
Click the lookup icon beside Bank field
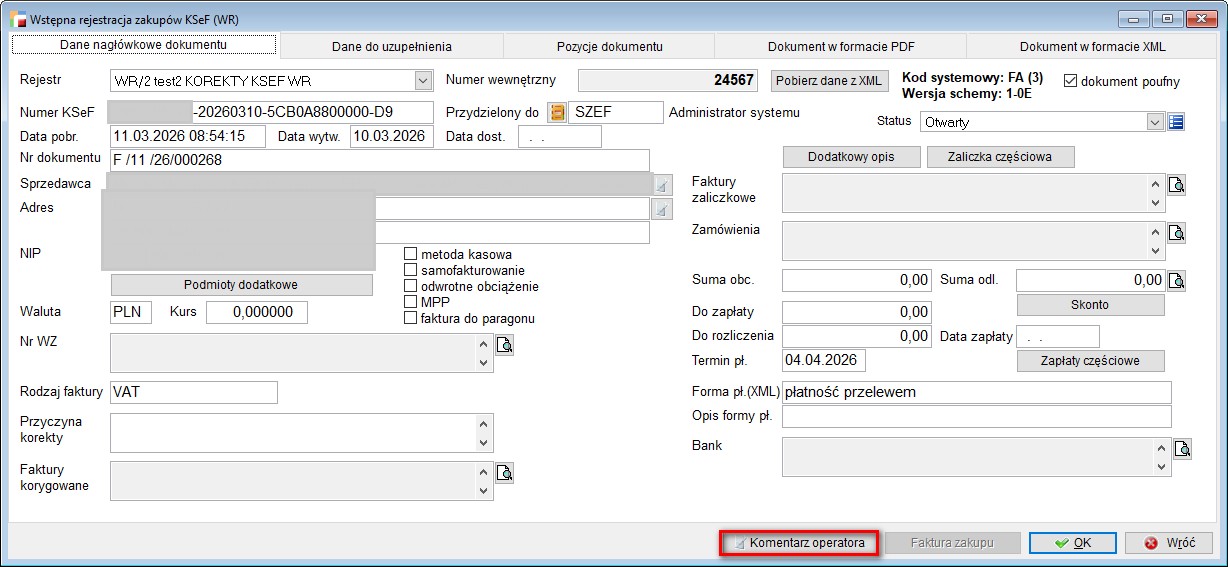click(x=1182, y=449)
